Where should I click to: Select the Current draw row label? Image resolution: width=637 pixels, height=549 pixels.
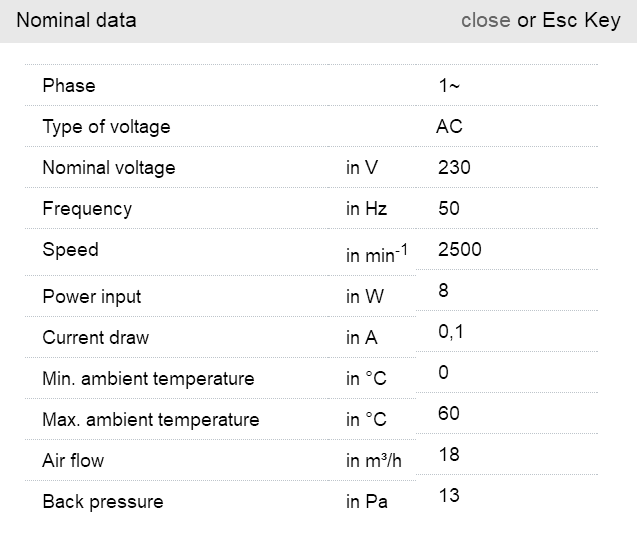(x=95, y=338)
